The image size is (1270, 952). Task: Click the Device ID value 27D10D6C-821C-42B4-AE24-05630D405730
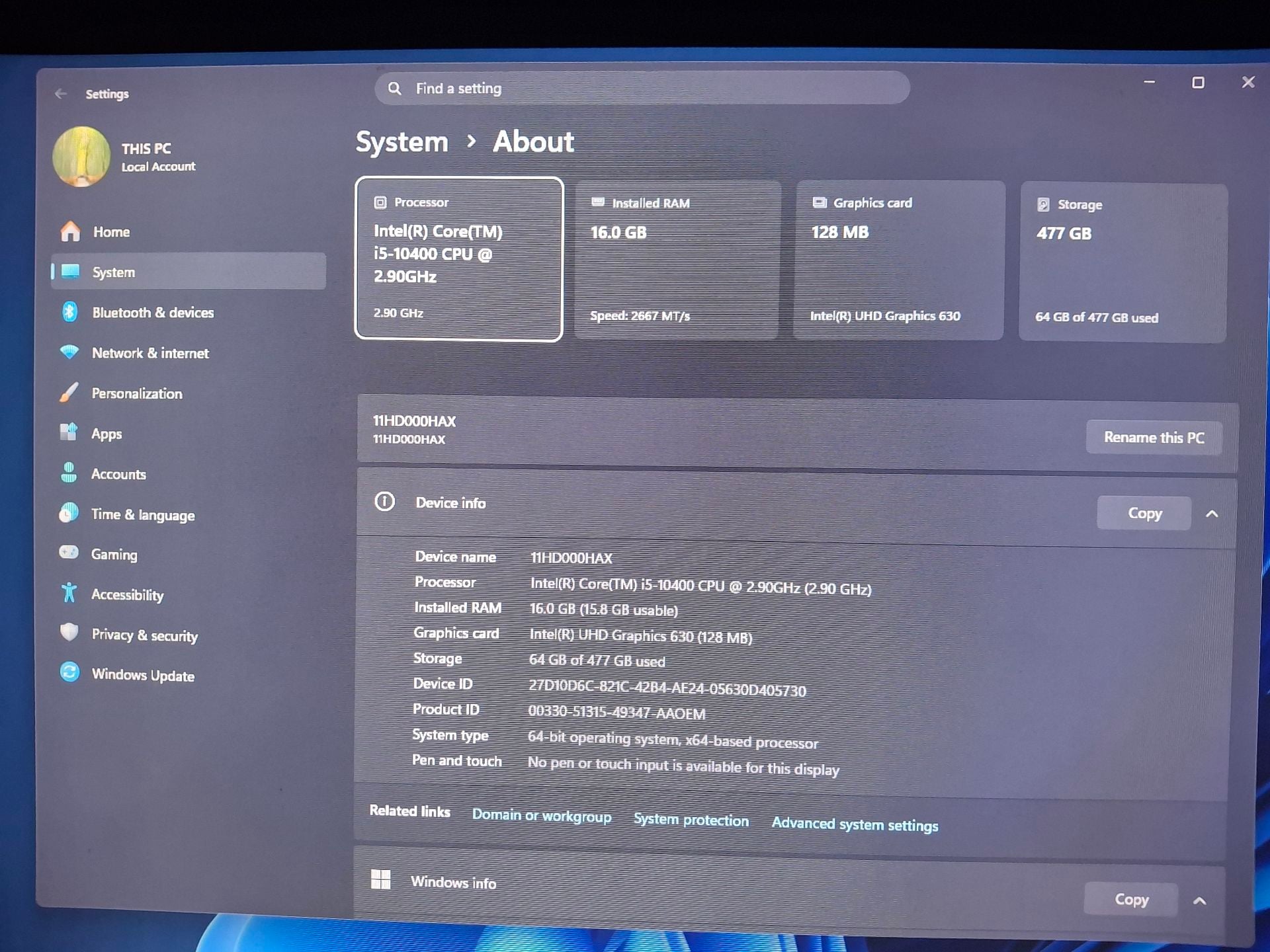click(667, 688)
